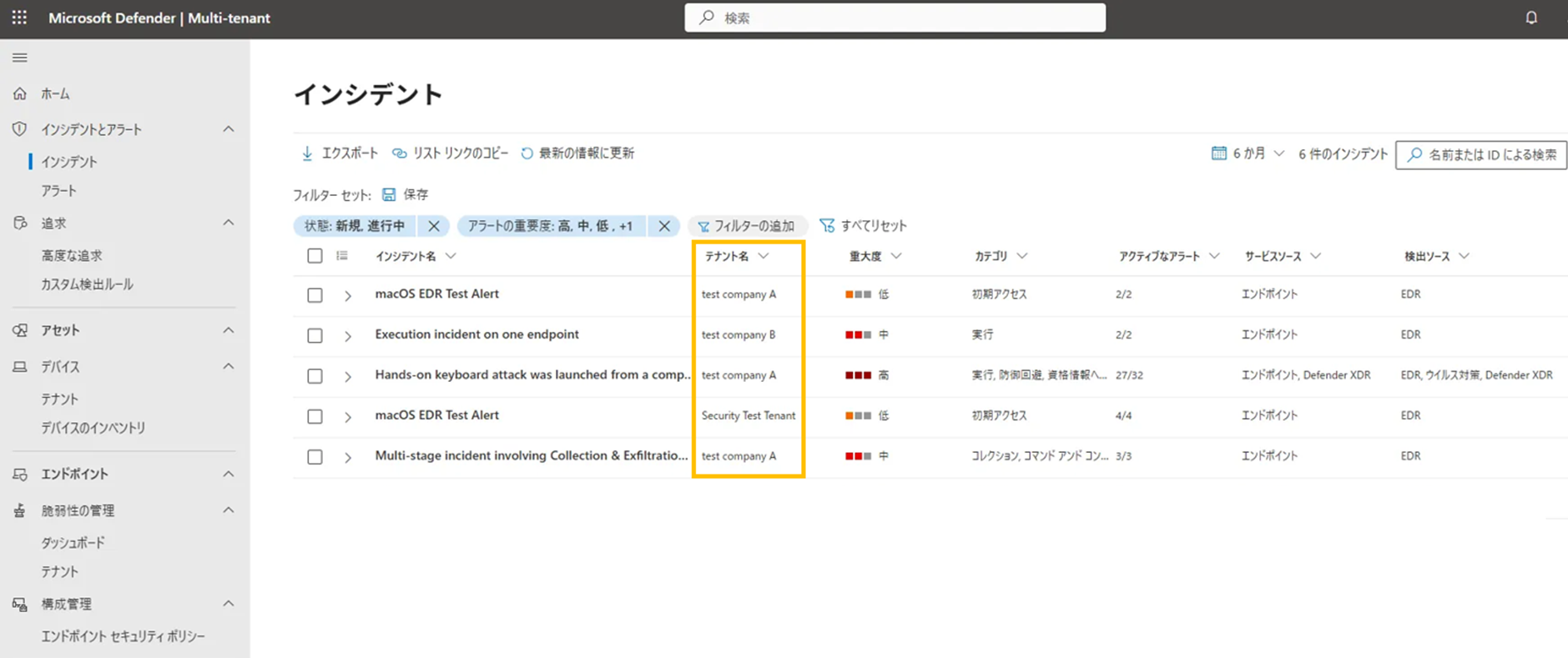1568x658 pixels.
Task: Open Endpoint security policies in sidebar
Action: click(124, 636)
